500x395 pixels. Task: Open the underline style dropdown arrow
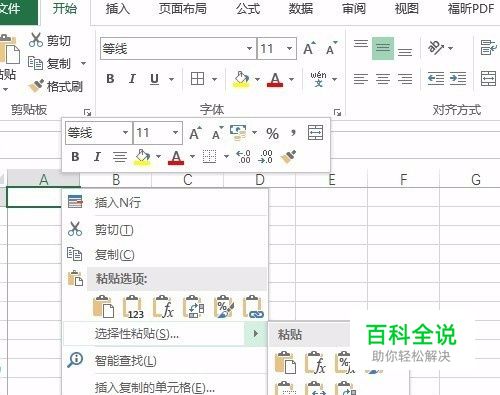click(171, 79)
